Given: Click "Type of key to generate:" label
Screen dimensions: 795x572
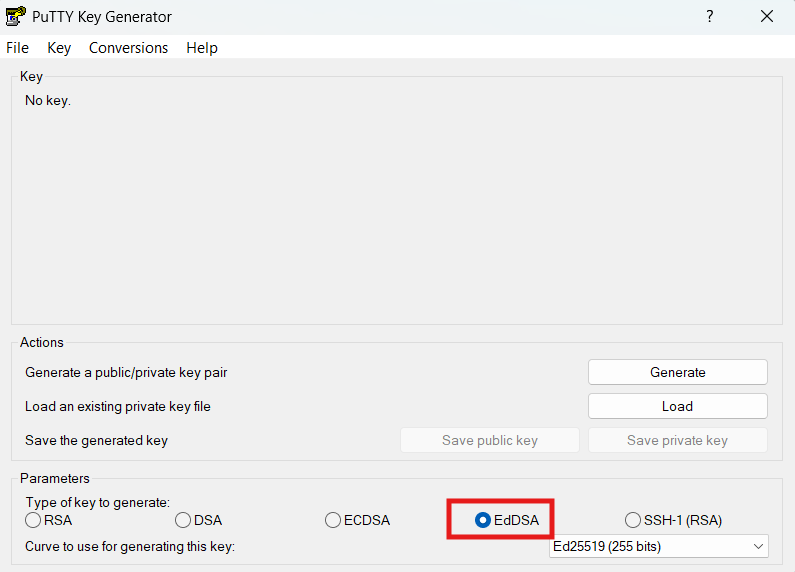Looking at the screenshot, I should tap(98, 503).
